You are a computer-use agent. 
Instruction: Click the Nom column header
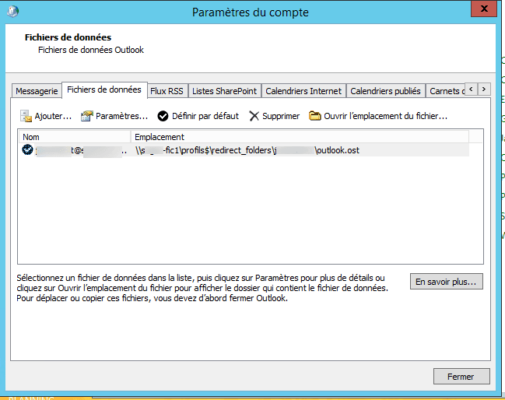click(74, 137)
